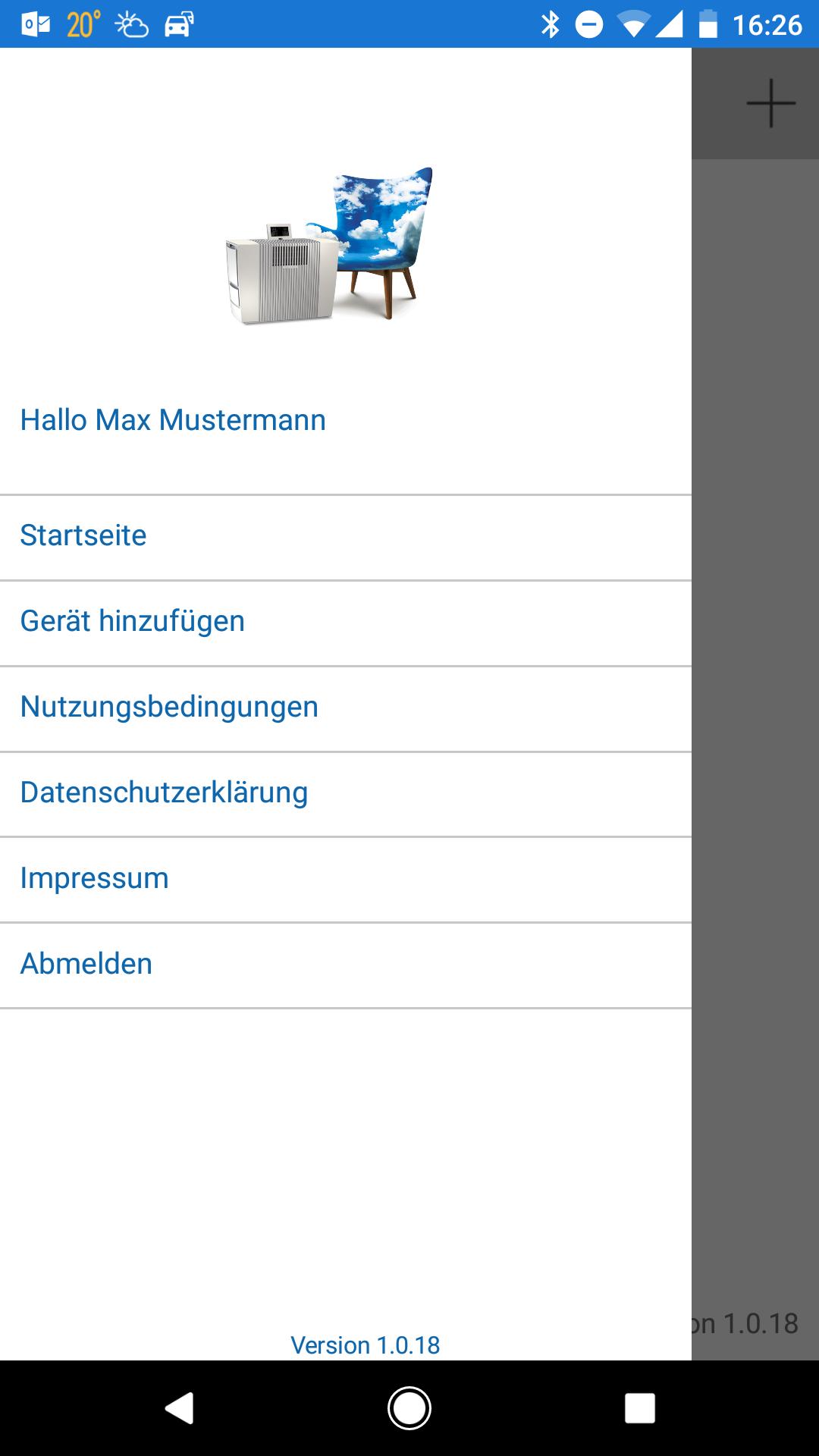This screenshot has height=1456, width=819.
Task: Tap the Bluetooth status icon
Action: pyautogui.click(x=550, y=25)
